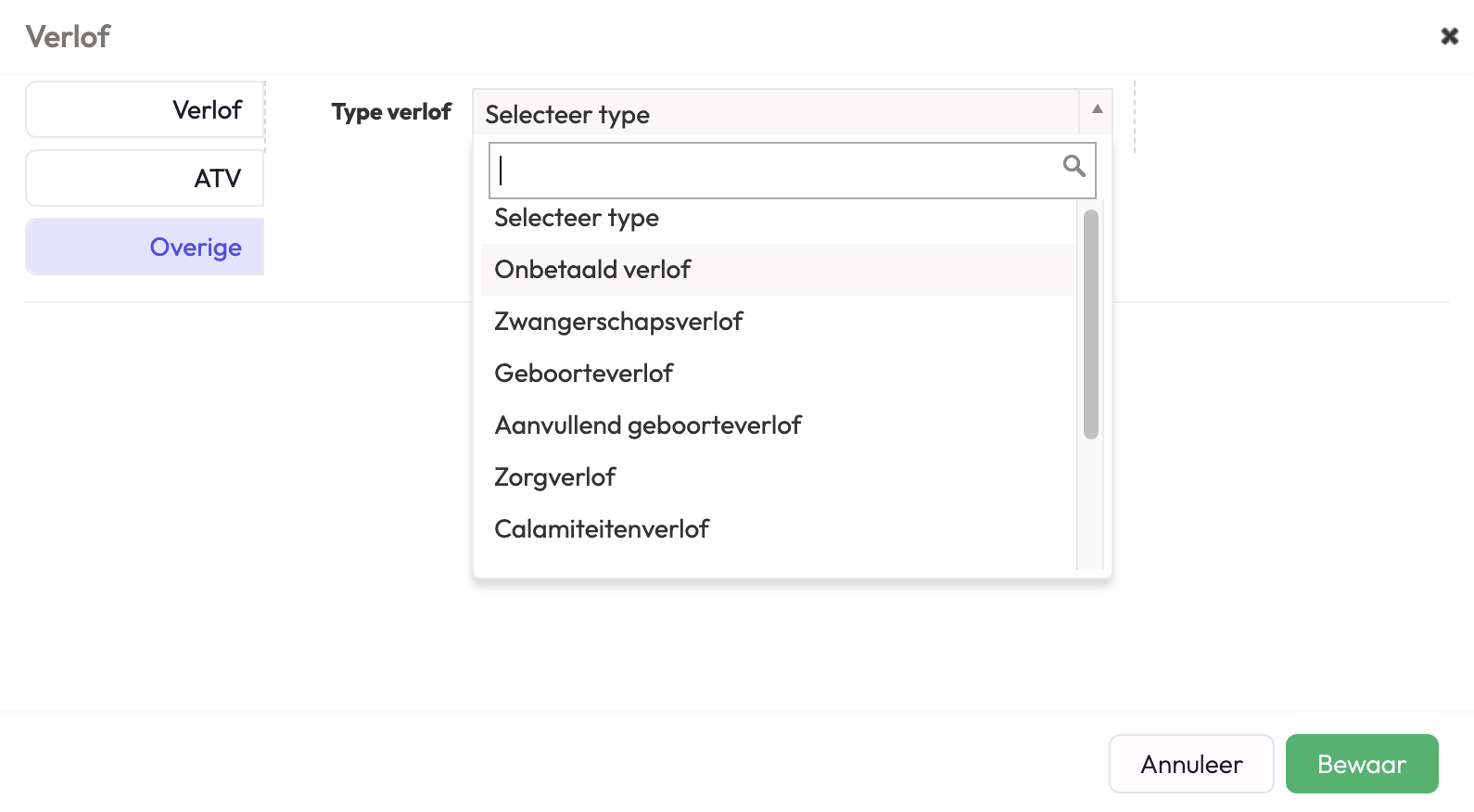Viewport: 1474px width, 812px height.
Task: Open the ATV tab
Action: tap(146, 178)
